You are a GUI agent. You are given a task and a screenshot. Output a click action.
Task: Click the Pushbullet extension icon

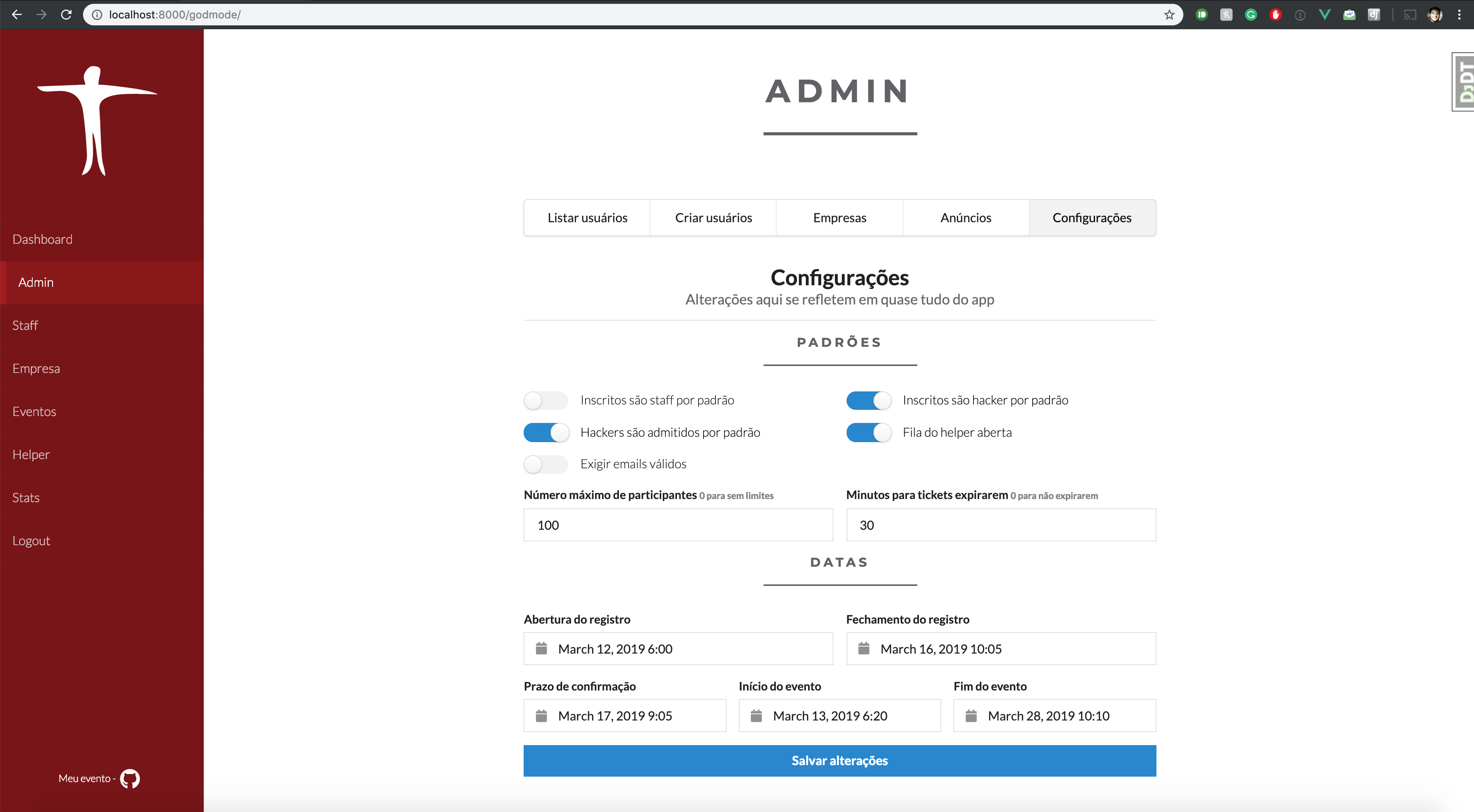pos(1202,15)
